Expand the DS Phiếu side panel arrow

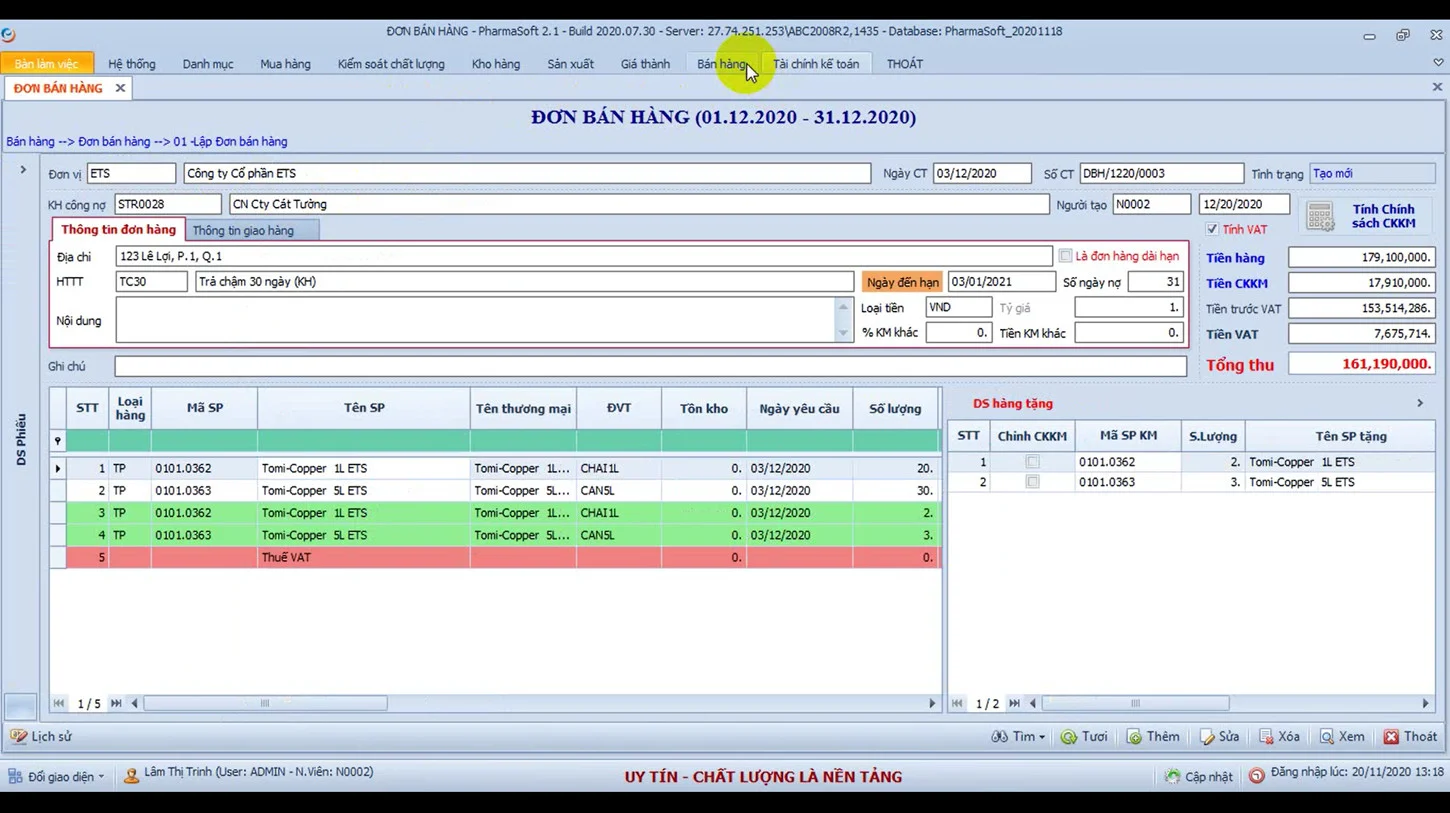23,170
